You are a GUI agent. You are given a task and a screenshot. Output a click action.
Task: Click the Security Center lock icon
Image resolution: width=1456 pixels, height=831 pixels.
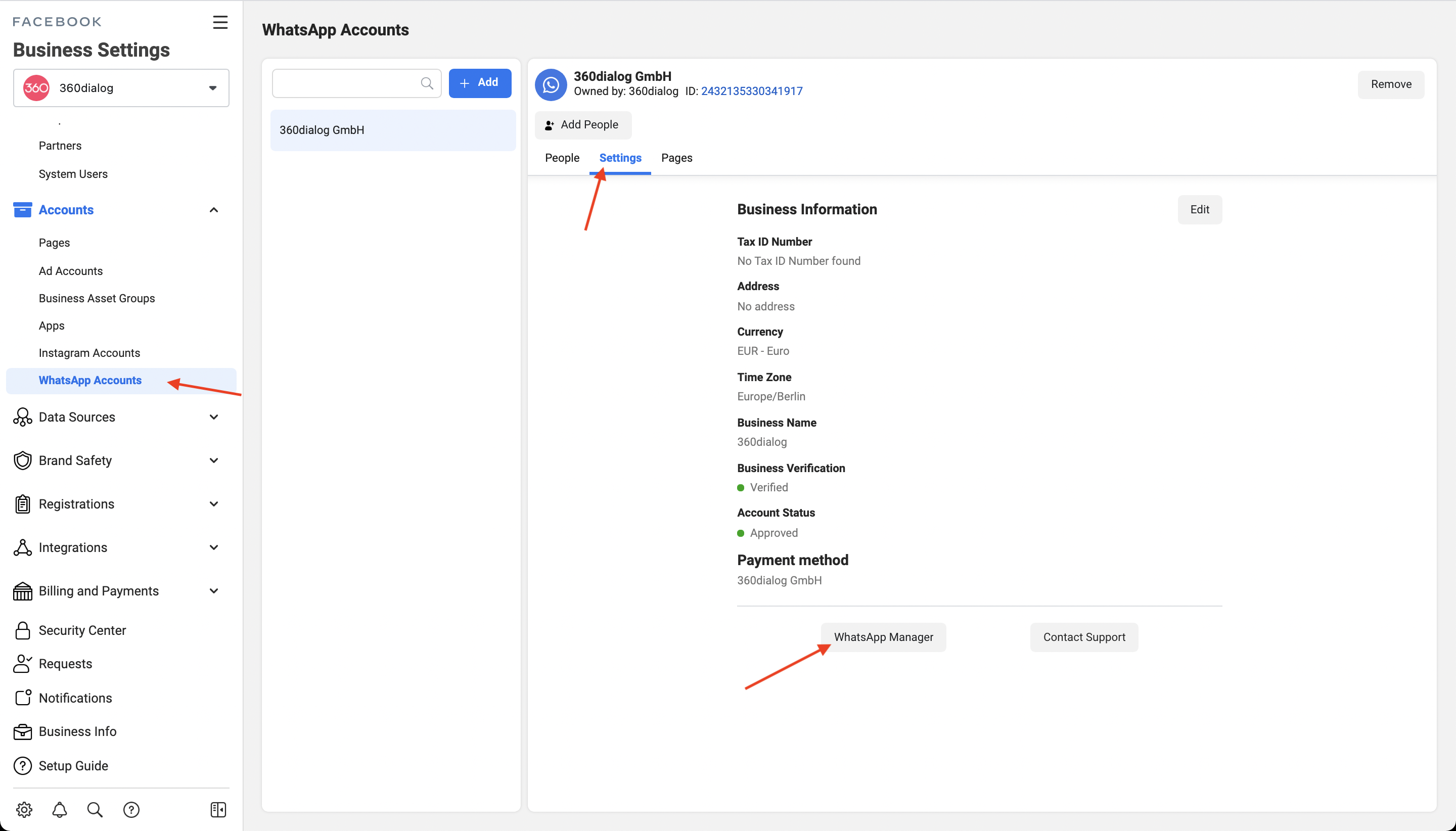click(22, 630)
